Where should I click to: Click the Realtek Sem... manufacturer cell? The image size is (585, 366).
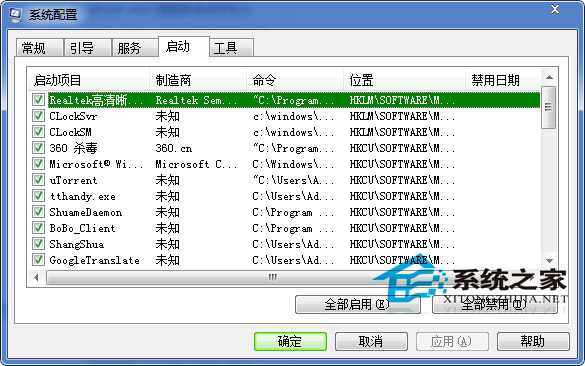196,100
